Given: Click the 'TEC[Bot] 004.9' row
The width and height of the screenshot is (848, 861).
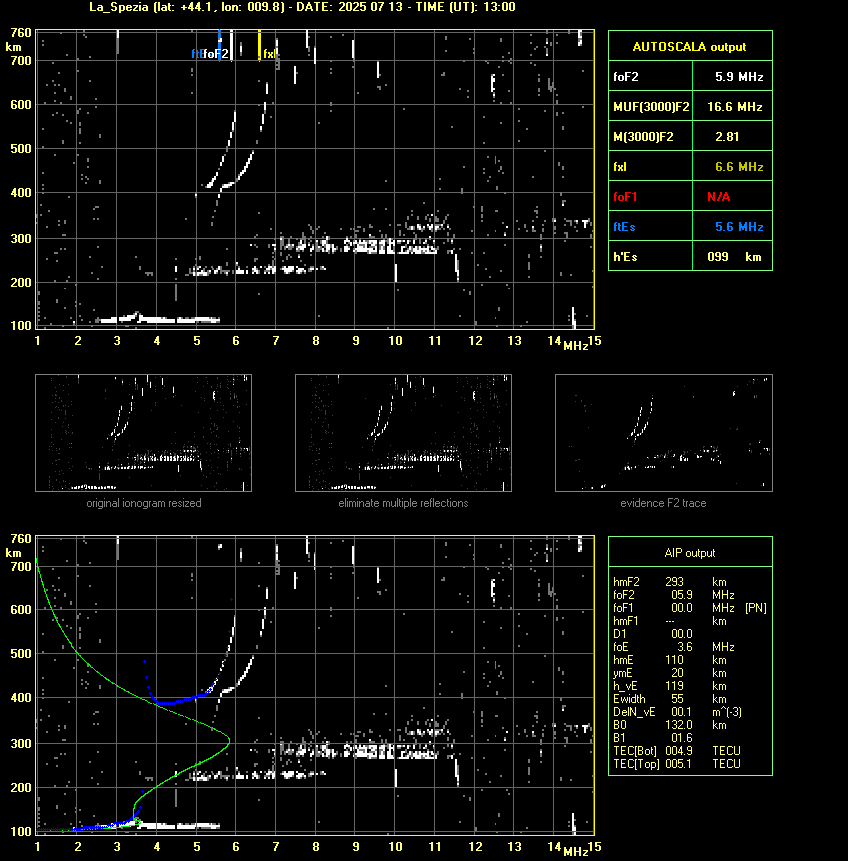Looking at the screenshot, I should [677, 751].
